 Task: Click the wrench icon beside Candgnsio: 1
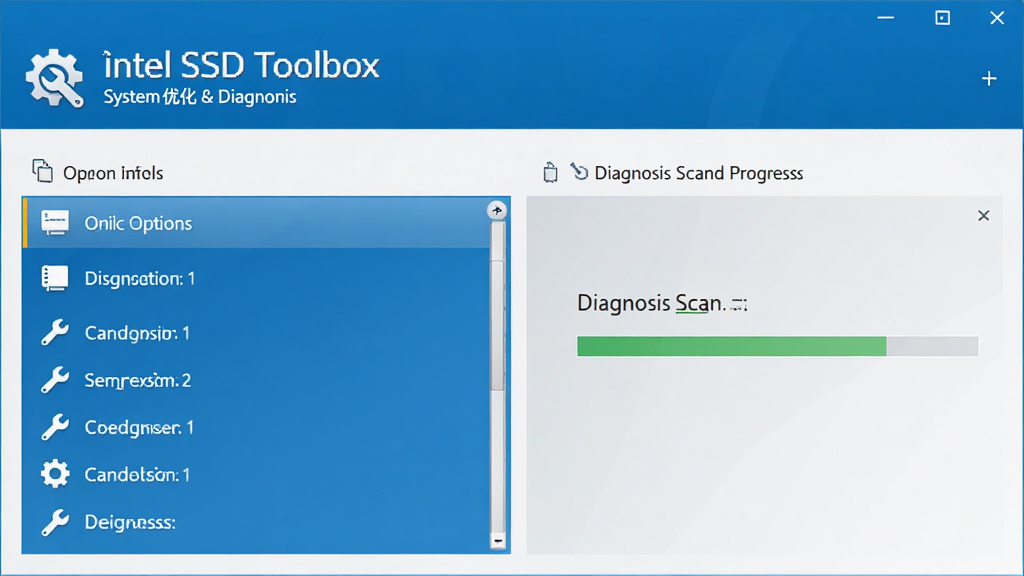click(55, 332)
